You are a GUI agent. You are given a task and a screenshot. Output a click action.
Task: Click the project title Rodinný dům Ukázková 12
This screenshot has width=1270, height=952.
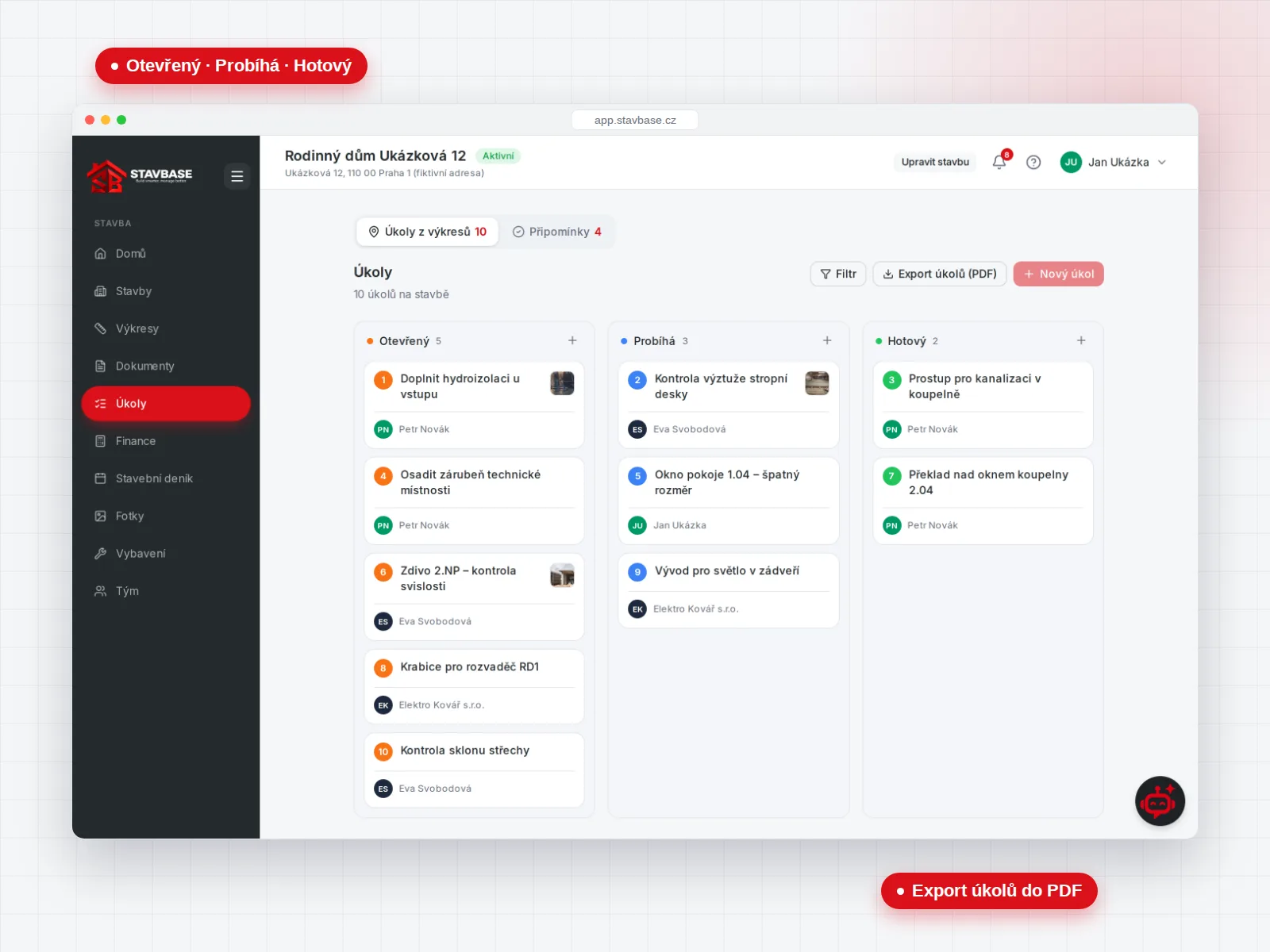pos(375,156)
